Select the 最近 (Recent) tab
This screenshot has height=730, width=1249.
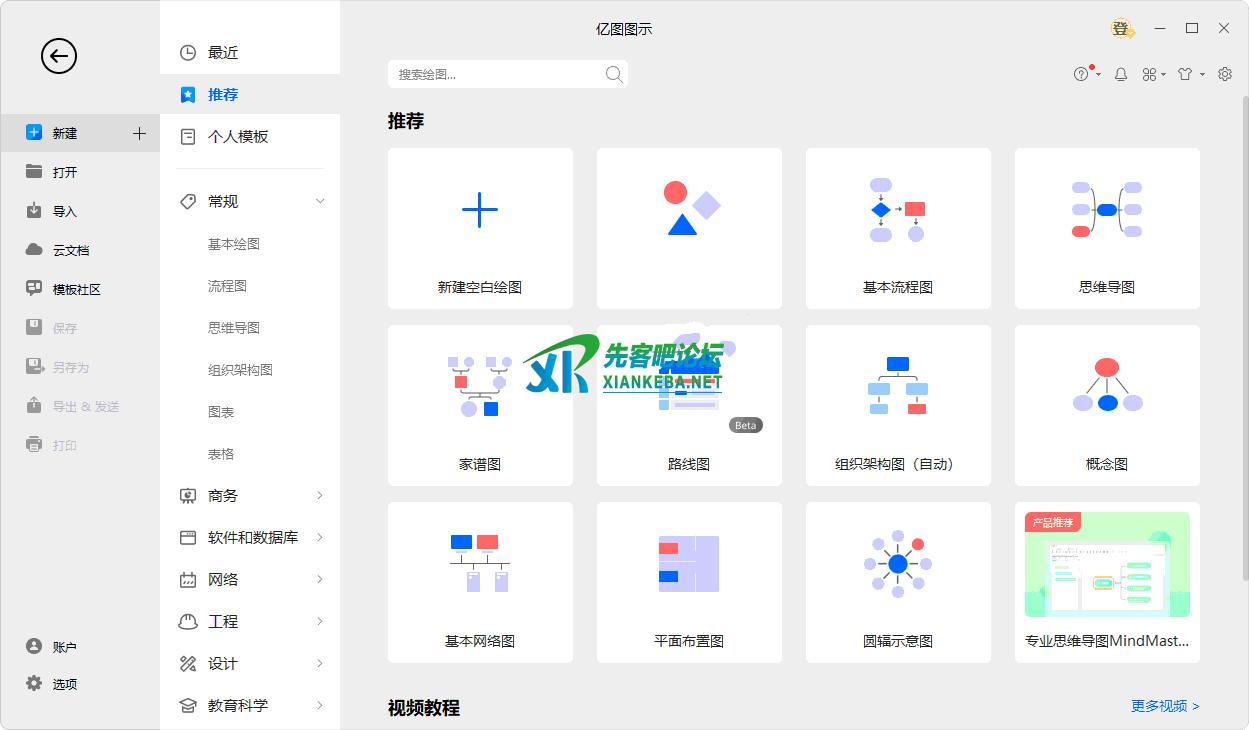[x=222, y=53]
